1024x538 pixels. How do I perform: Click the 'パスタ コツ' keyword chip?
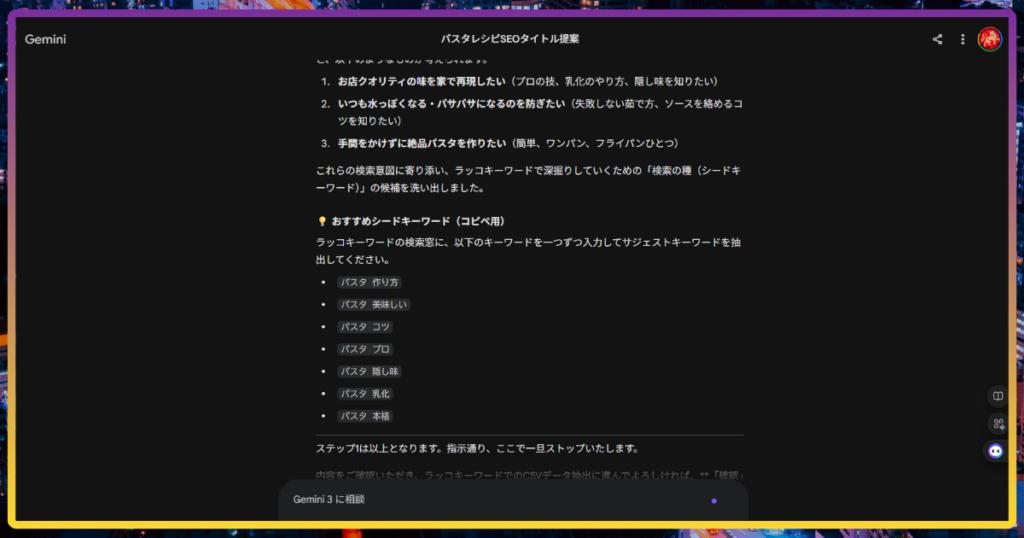coord(365,327)
